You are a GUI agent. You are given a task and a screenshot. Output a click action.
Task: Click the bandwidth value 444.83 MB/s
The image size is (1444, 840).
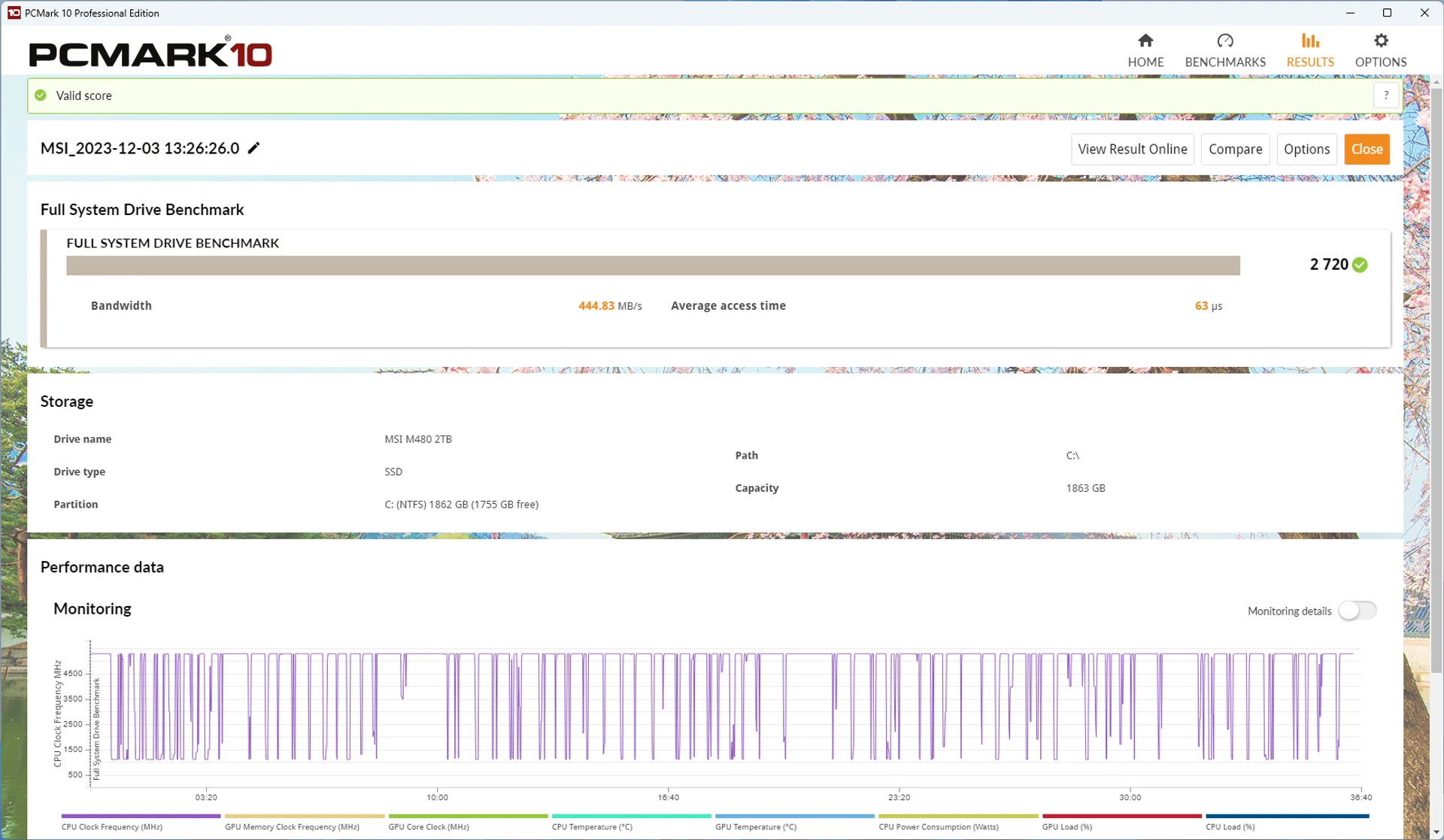(x=610, y=306)
